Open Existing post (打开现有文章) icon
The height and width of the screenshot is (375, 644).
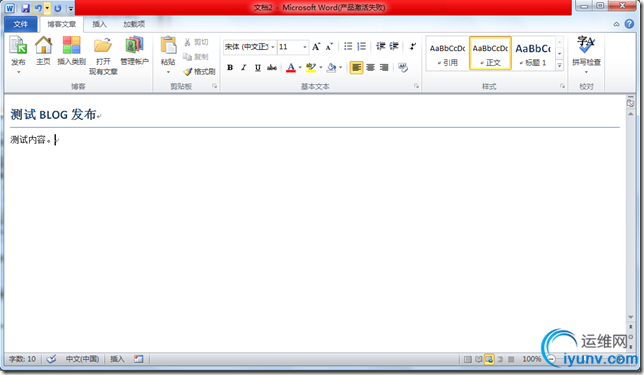[103, 45]
